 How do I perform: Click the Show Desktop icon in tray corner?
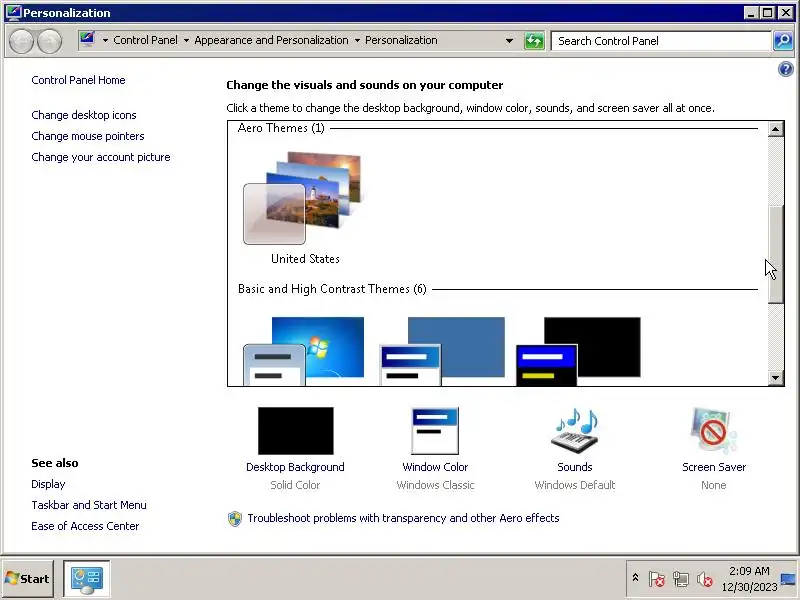point(789,579)
